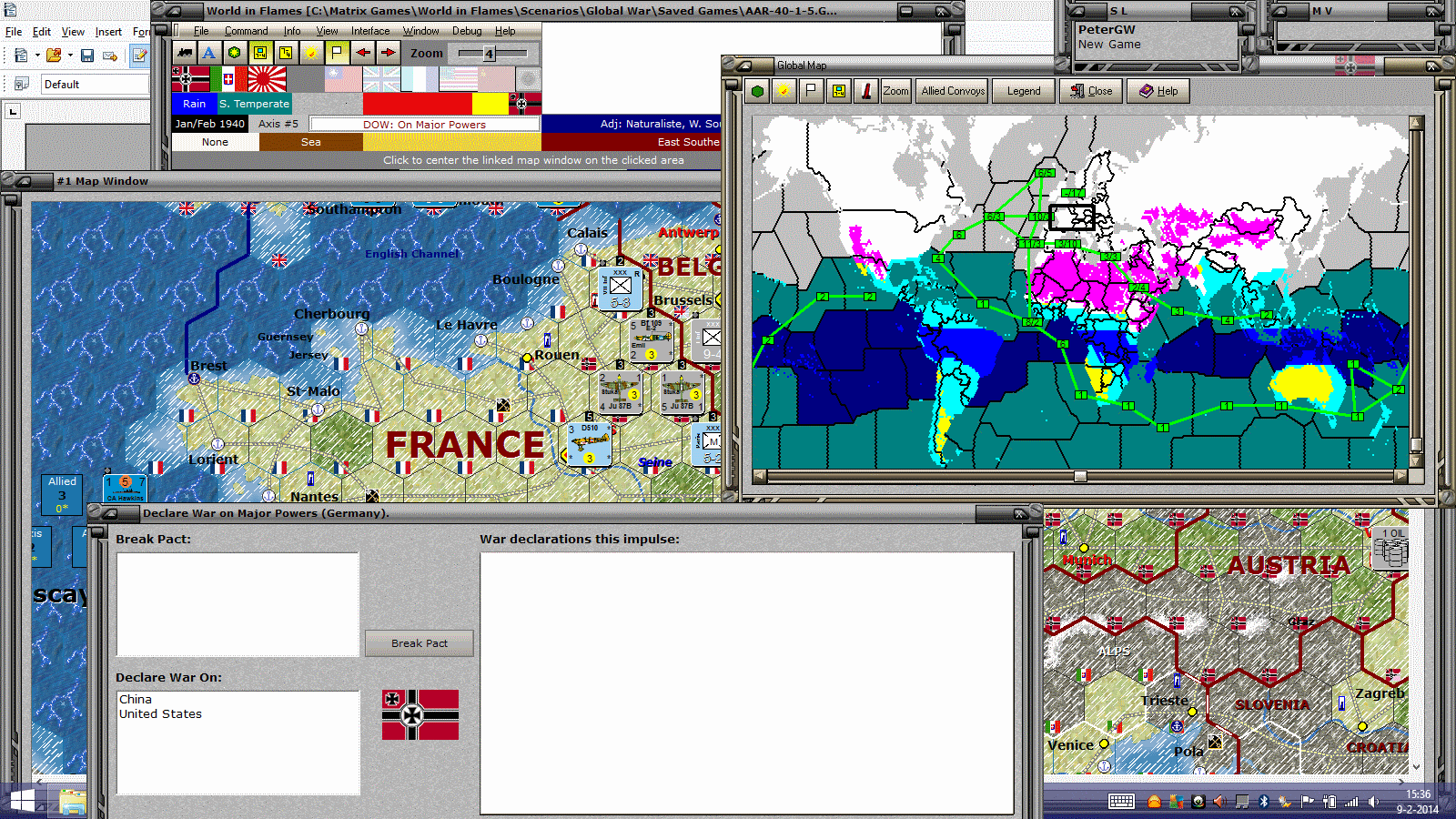Open the Debug menu in World in Flames
This screenshot has height=819, width=1456.
467,31
